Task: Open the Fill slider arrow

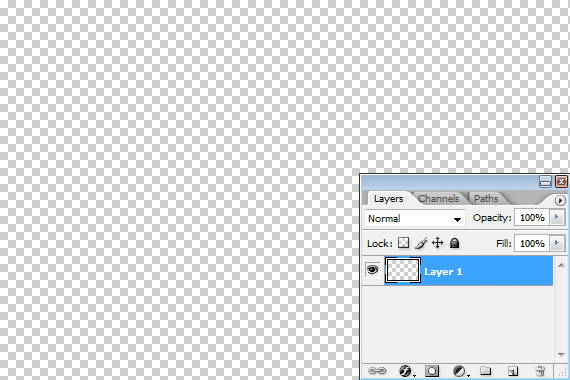Action: [557, 243]
